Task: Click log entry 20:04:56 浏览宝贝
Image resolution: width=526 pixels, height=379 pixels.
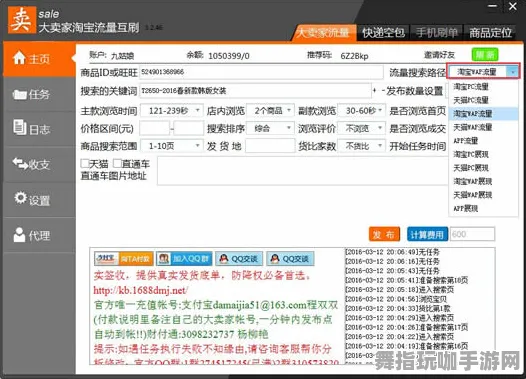Action: (396, 299)
